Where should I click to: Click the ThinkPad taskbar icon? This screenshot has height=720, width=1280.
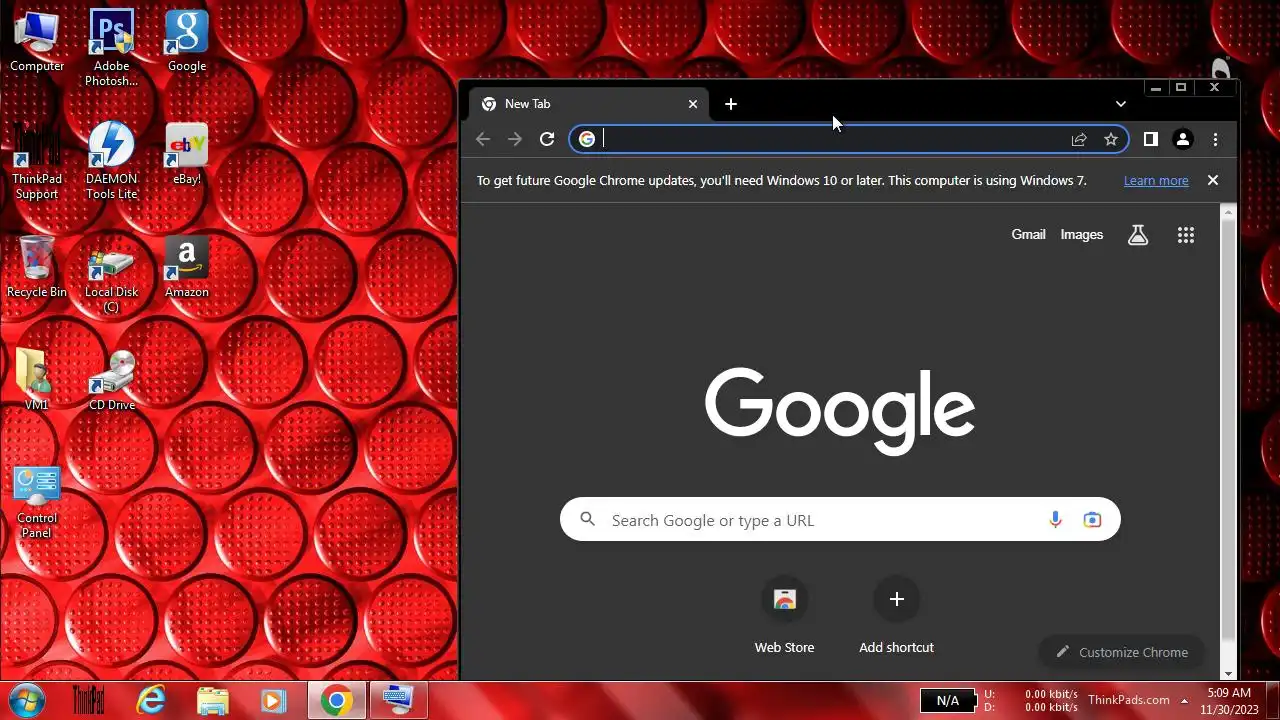(x=89, y=700)
